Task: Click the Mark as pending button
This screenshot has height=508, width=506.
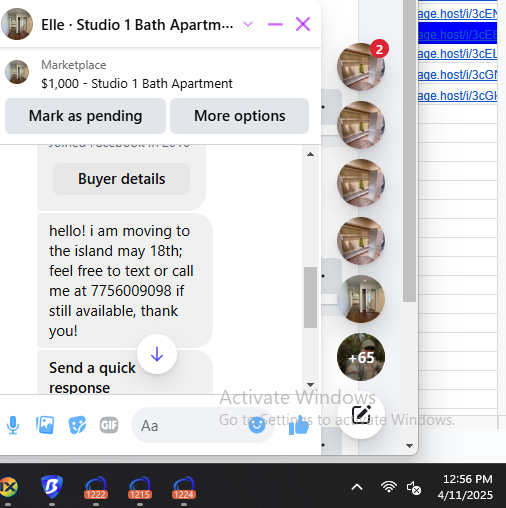Action: [x=85, y=116]
